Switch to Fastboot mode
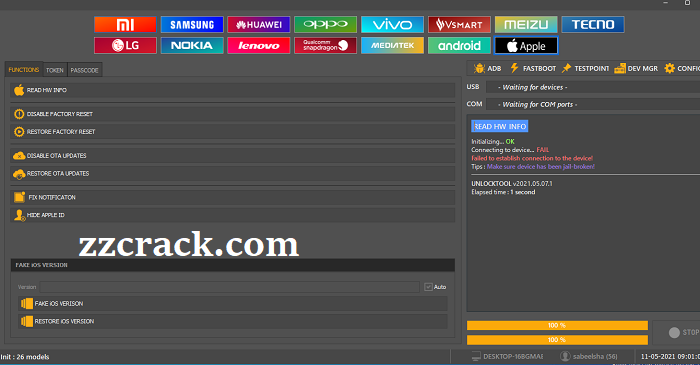The height and width of the screenshot is (365, 700). 533,68
